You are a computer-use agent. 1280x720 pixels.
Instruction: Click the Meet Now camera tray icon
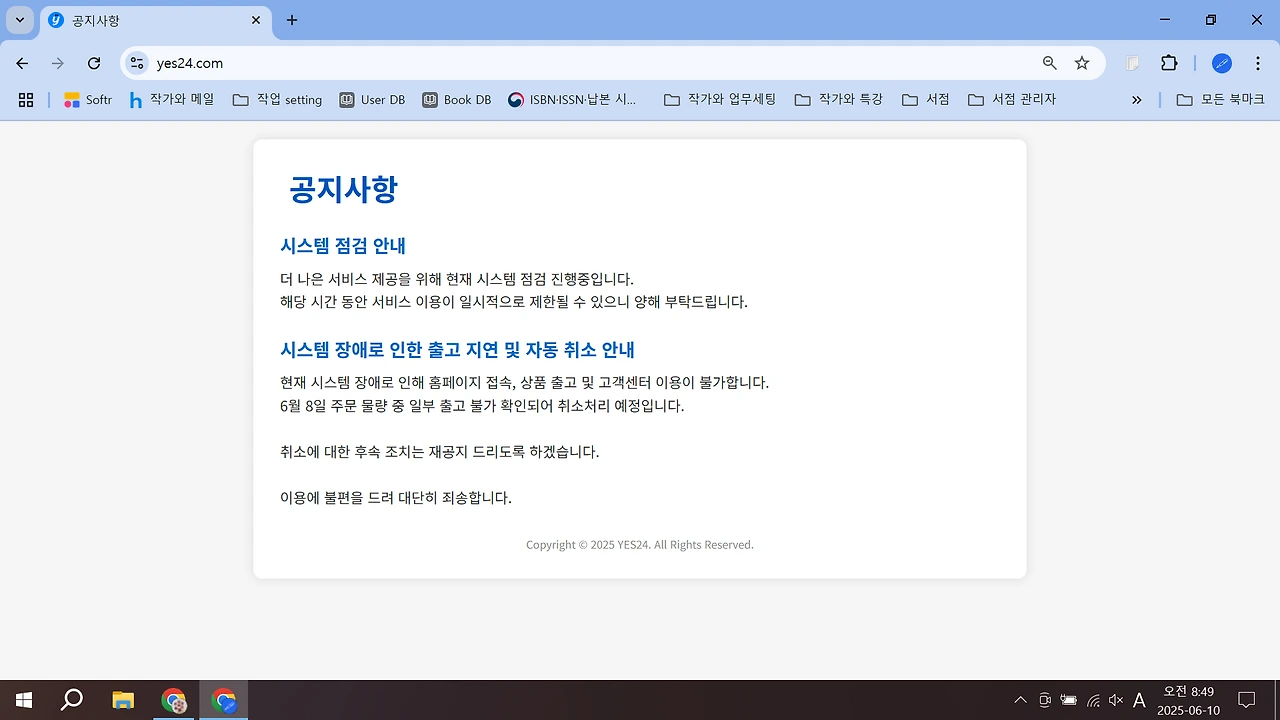click(x=1045, y=700)
